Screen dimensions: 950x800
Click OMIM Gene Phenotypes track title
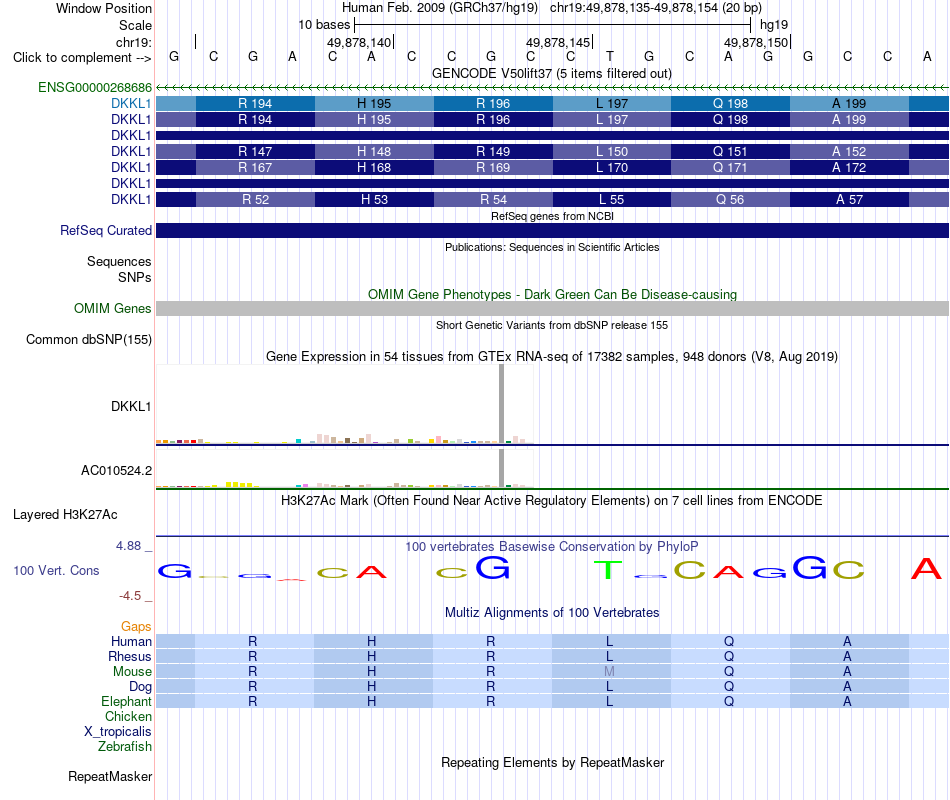(x=552, y=295)
